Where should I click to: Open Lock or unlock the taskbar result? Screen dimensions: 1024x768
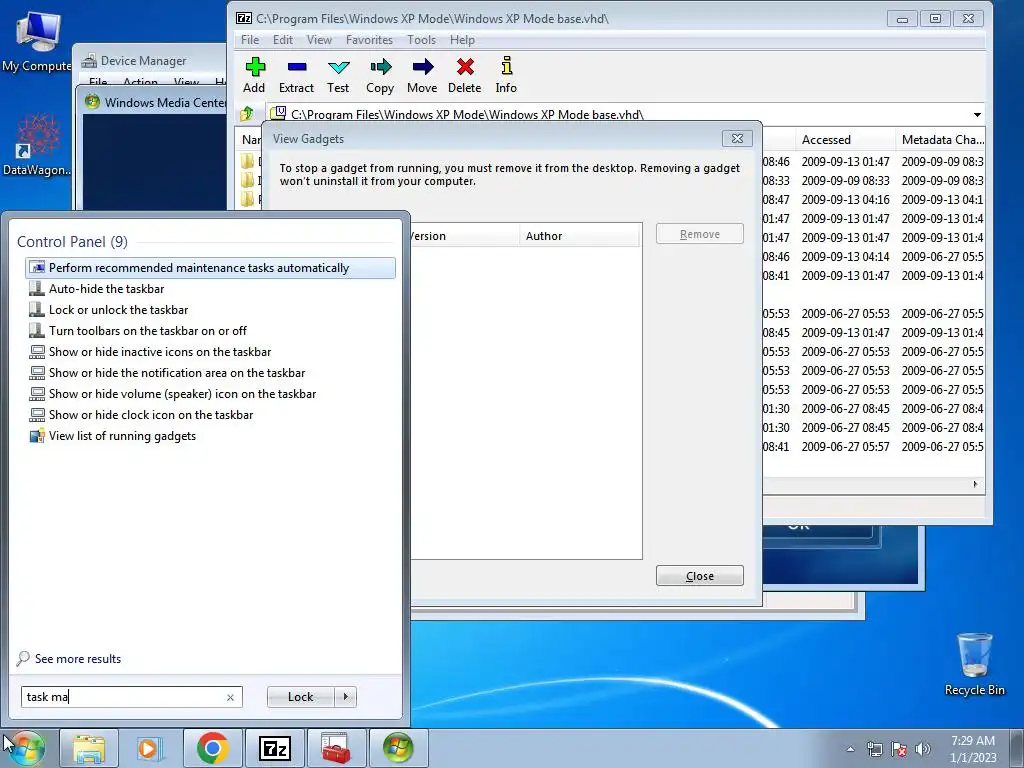210,310
